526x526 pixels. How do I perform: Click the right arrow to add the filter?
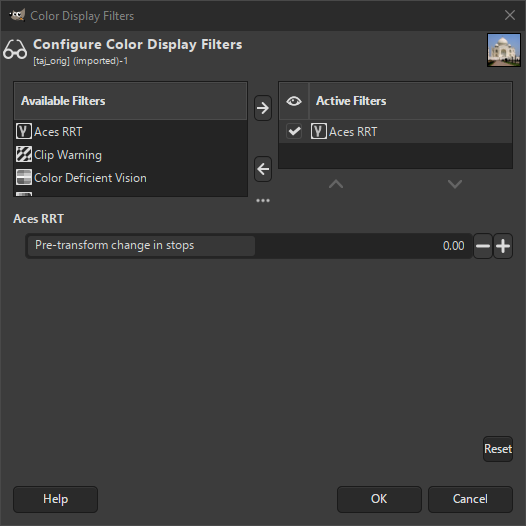click(x=263, y=108)
